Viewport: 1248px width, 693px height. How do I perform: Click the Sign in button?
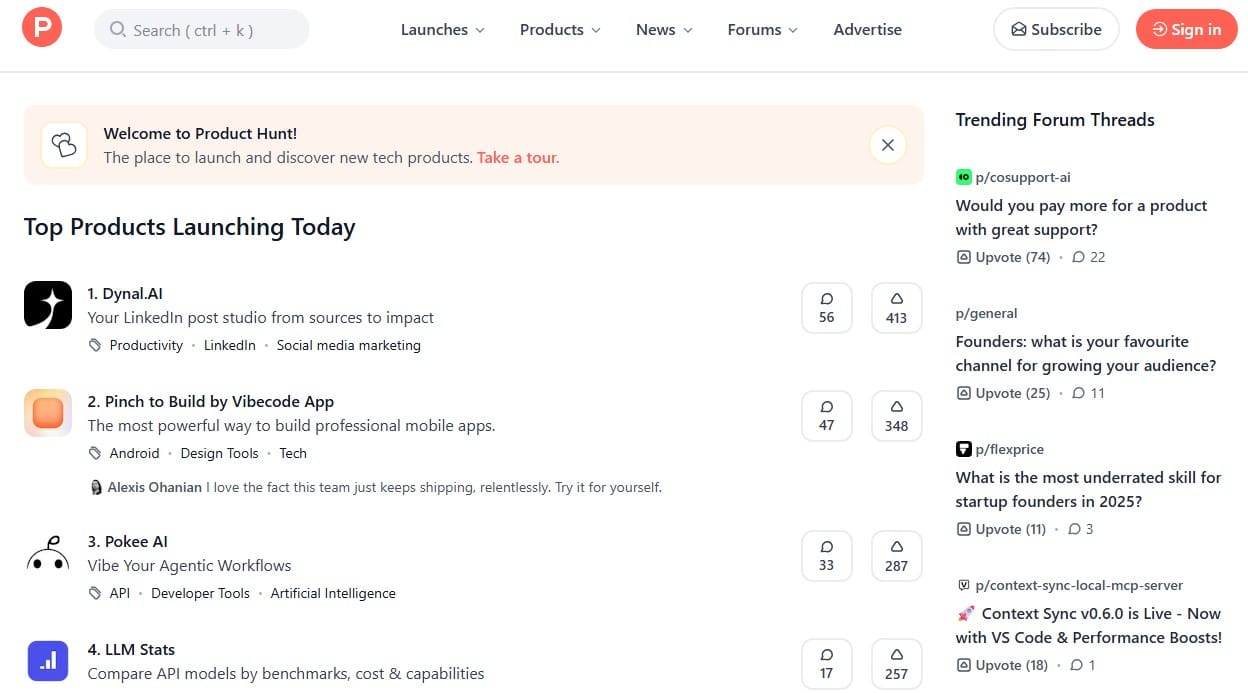pyautogui.click(x=1186, y=29)
